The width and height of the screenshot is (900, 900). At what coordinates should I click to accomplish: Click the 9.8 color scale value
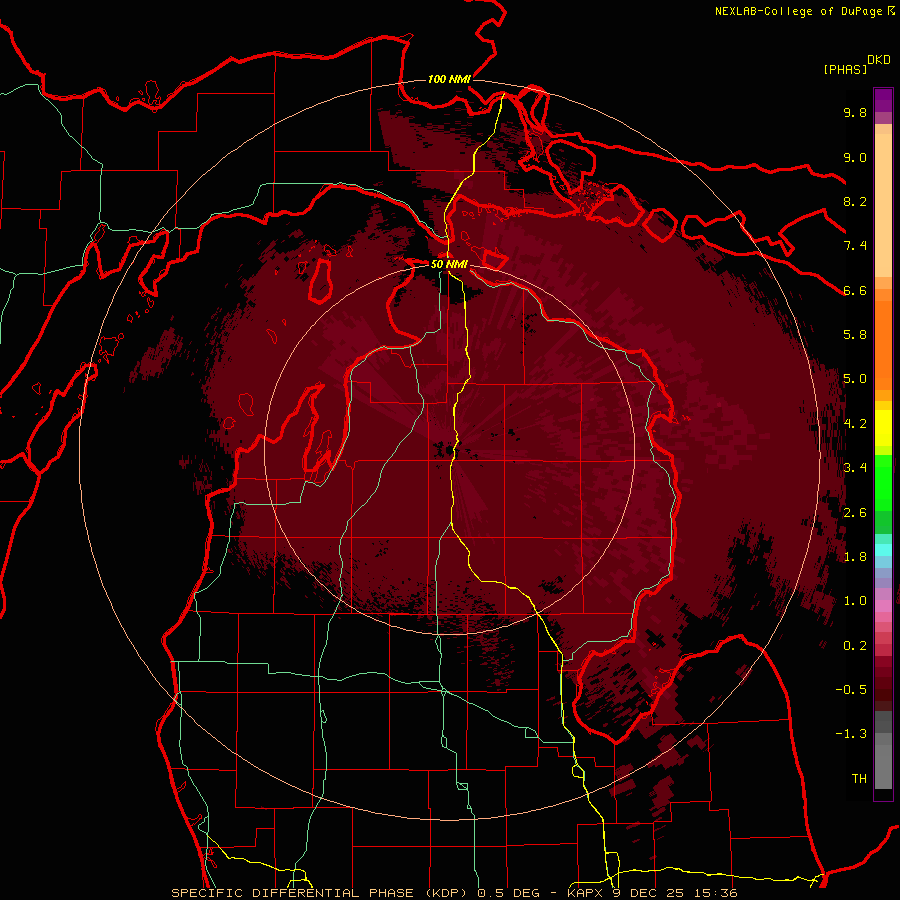coord(855,112)
